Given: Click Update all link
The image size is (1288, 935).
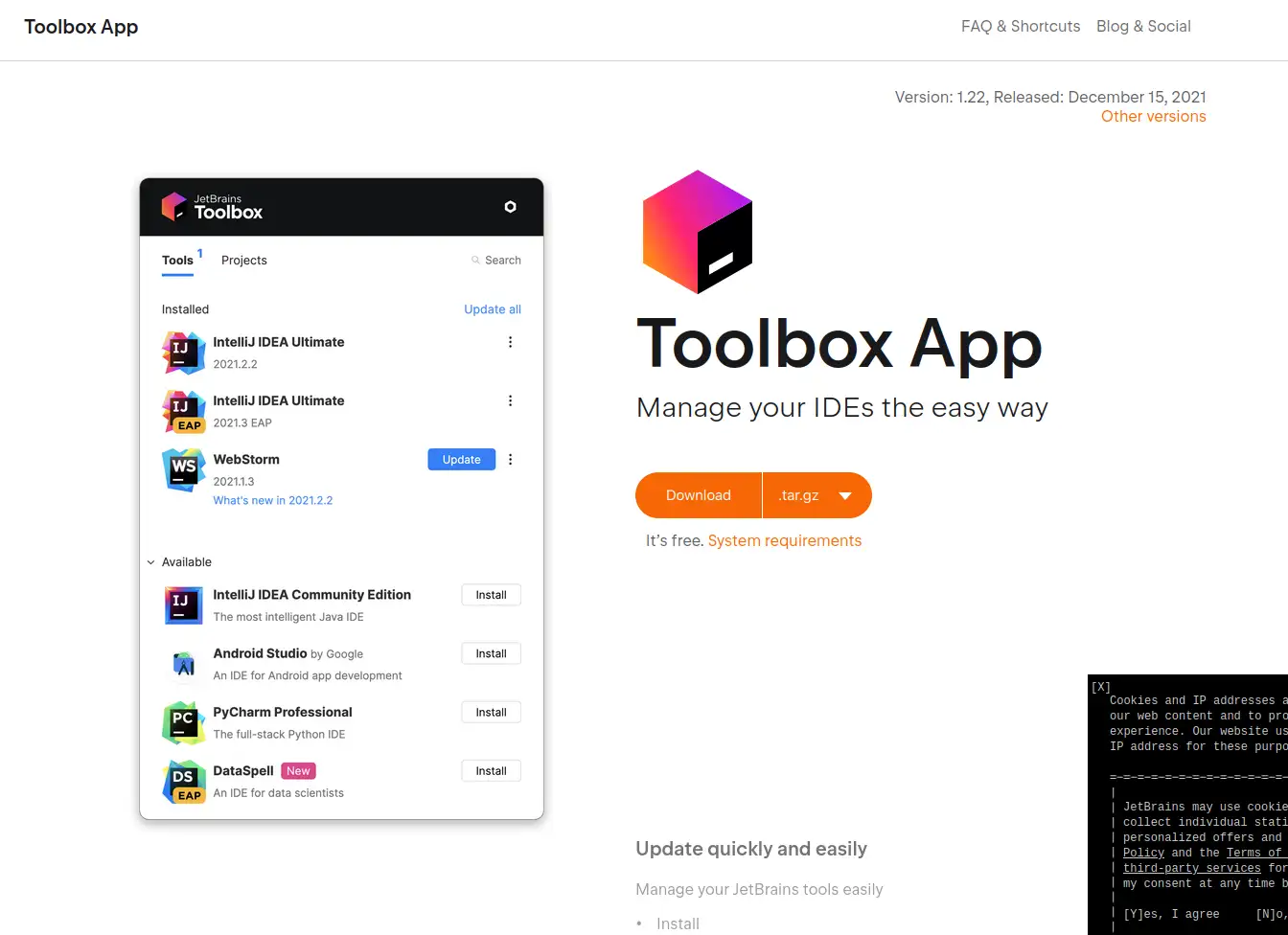Looking at the screenshot, I should coord(493,309).
